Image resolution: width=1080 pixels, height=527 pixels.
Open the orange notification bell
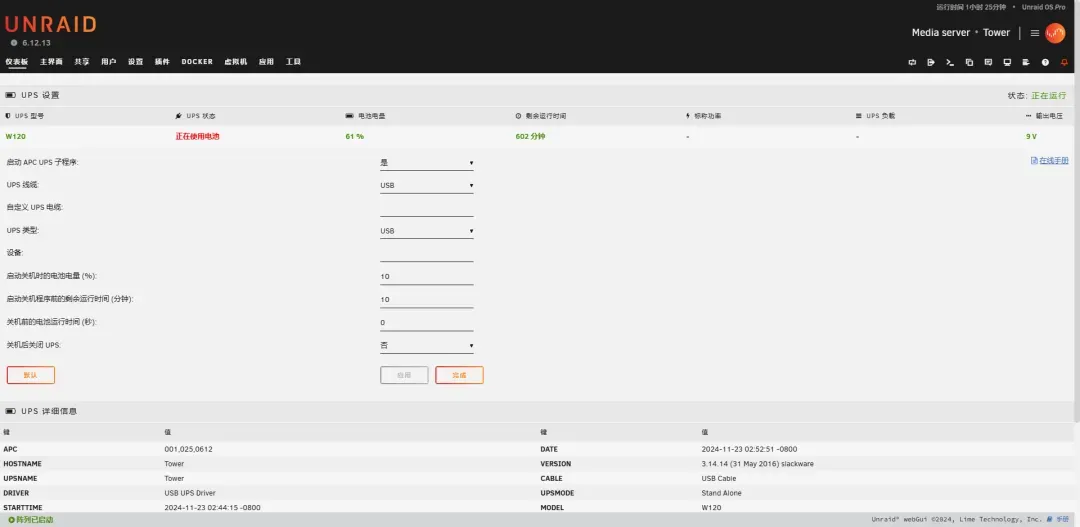tap(1064, 62)
